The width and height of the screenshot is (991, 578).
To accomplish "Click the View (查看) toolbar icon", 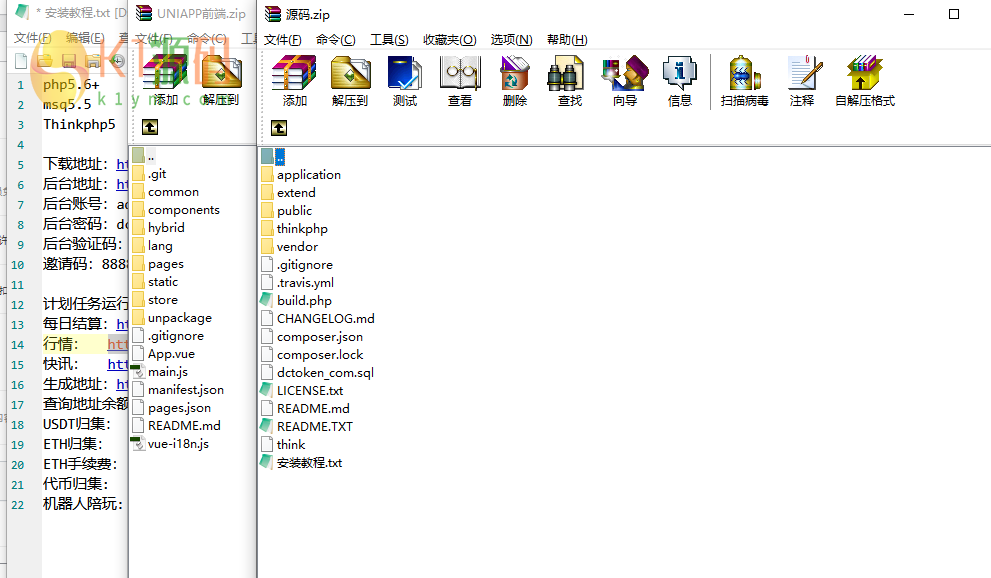I will point(459,73).
